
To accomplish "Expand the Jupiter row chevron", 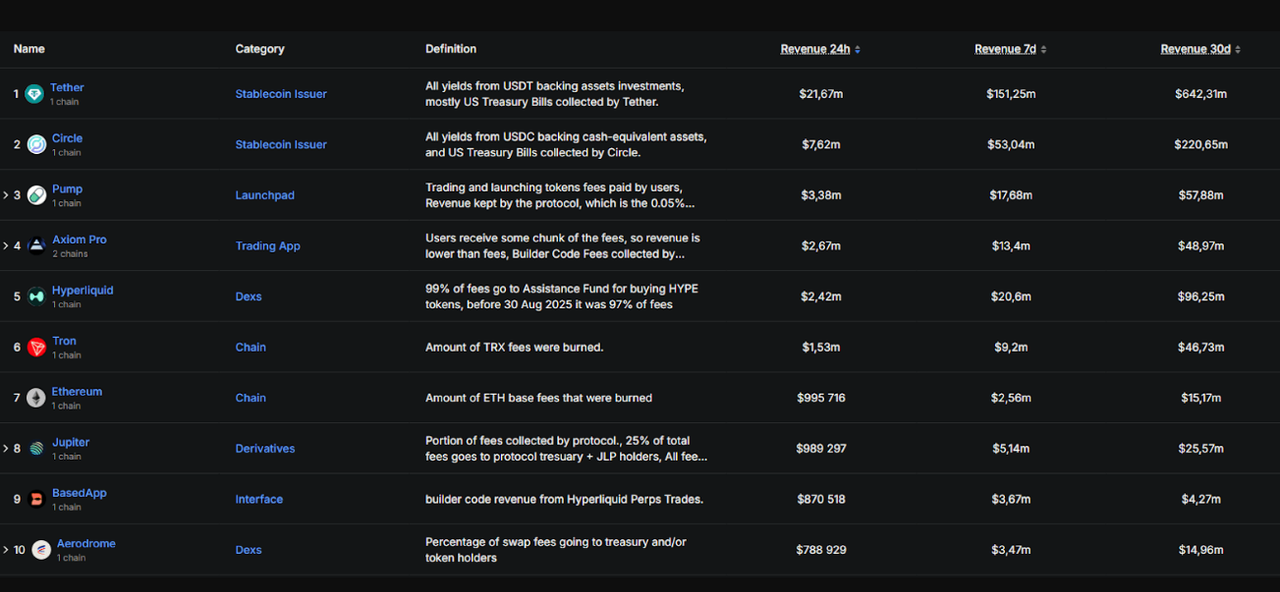I will pos(5,449).
